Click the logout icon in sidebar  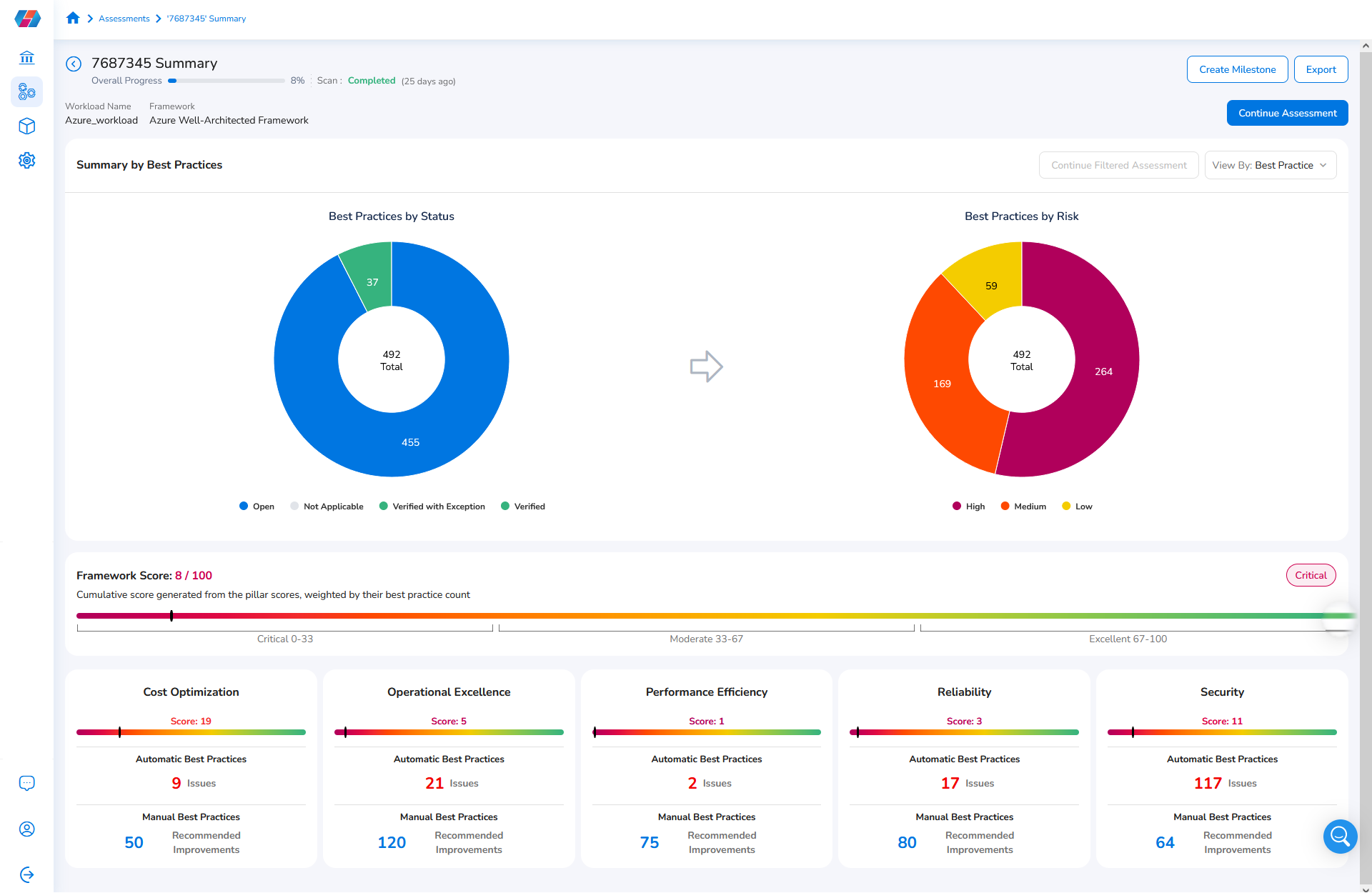coord(27,874)
